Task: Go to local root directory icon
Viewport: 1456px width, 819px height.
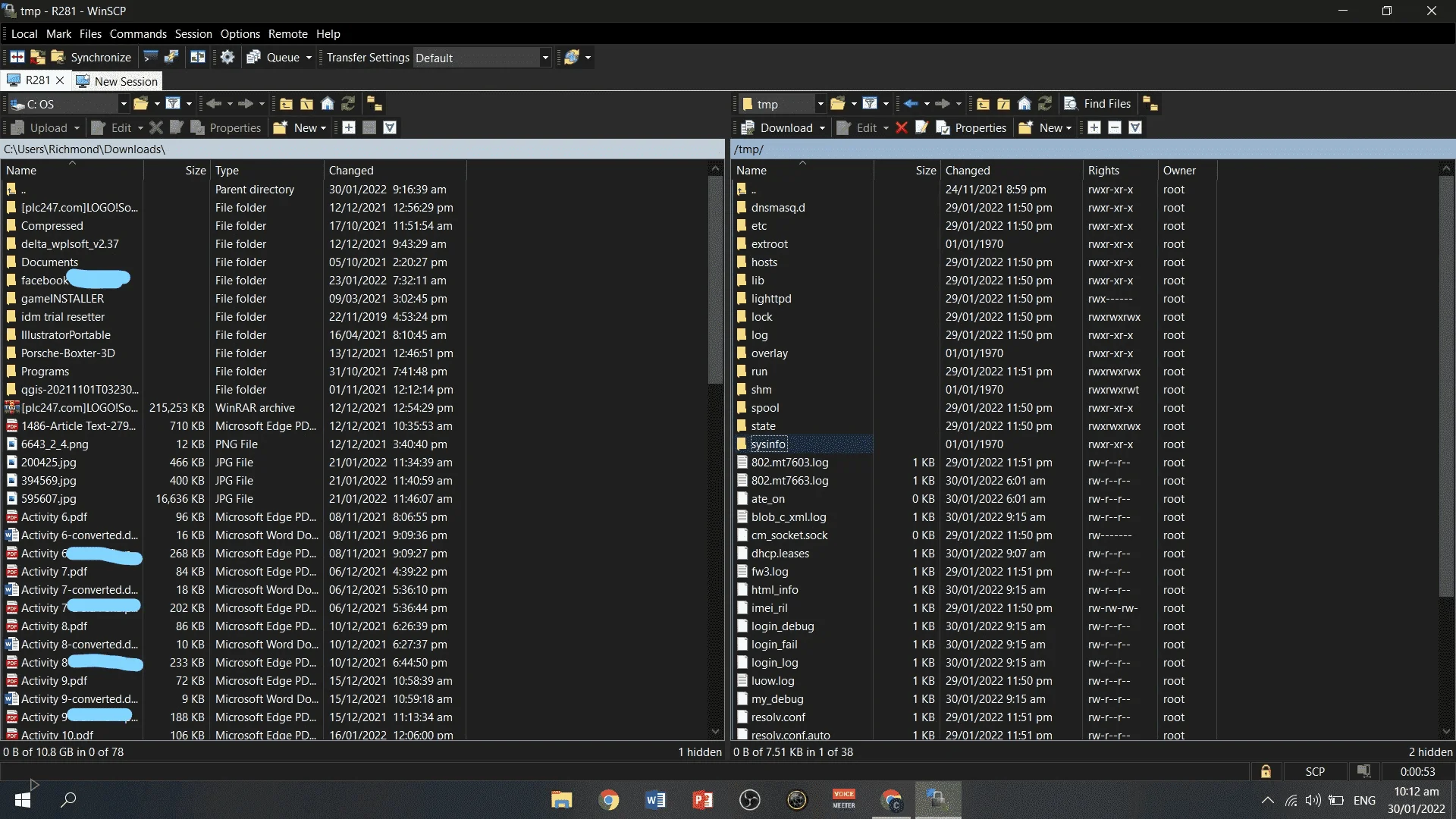Action: [306, 104]
